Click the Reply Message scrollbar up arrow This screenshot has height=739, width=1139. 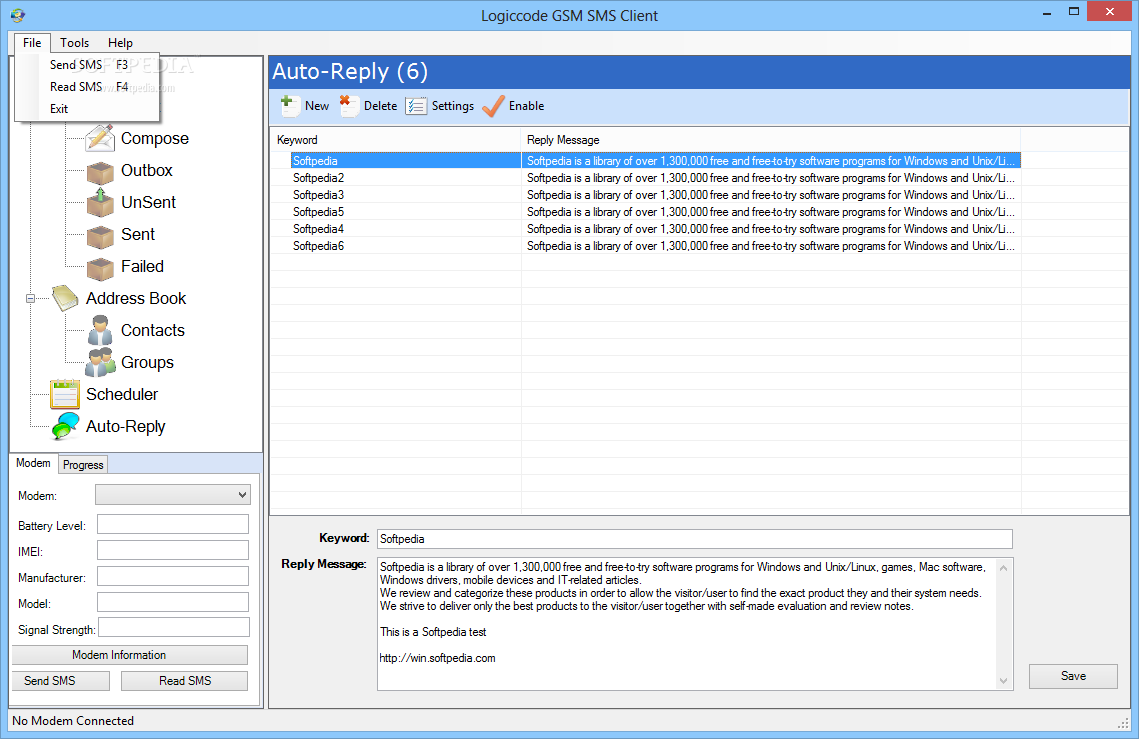pyautogui.click(x=1003, y=568)
